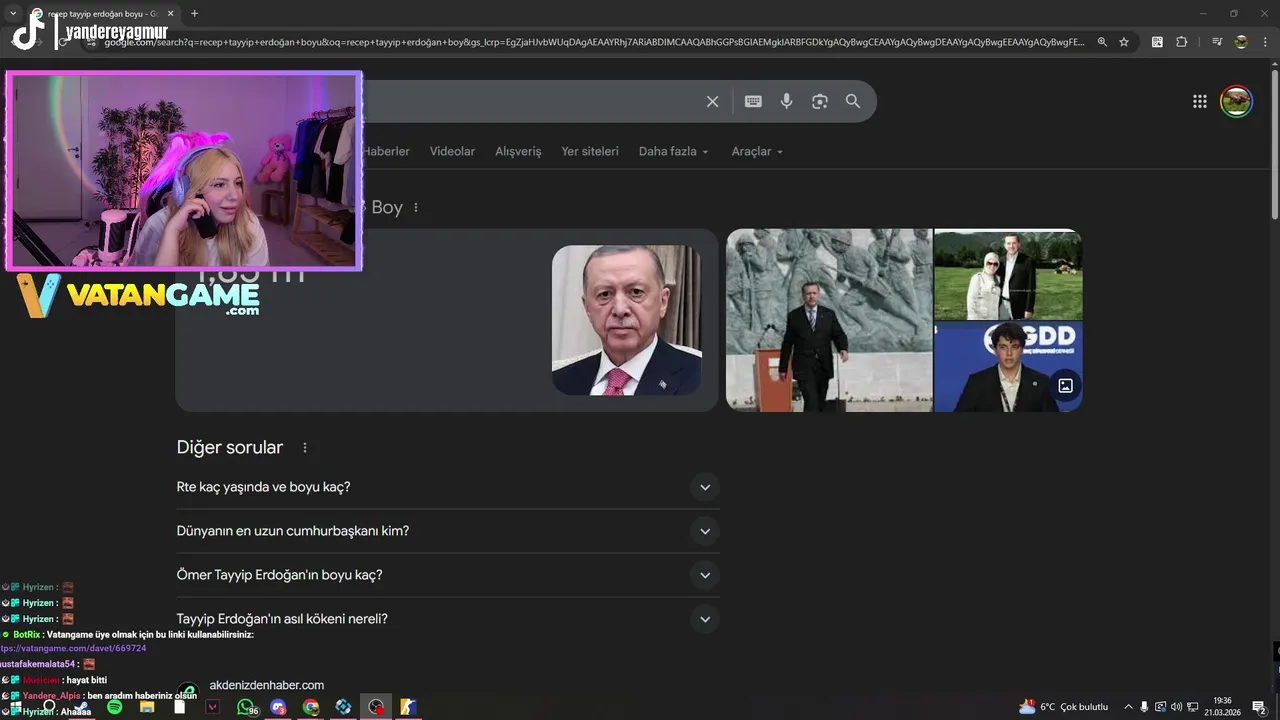Expand 'Dünyanın en uzun cumhurbaşkanı kim?'
1280x720 pixels.
448,531
